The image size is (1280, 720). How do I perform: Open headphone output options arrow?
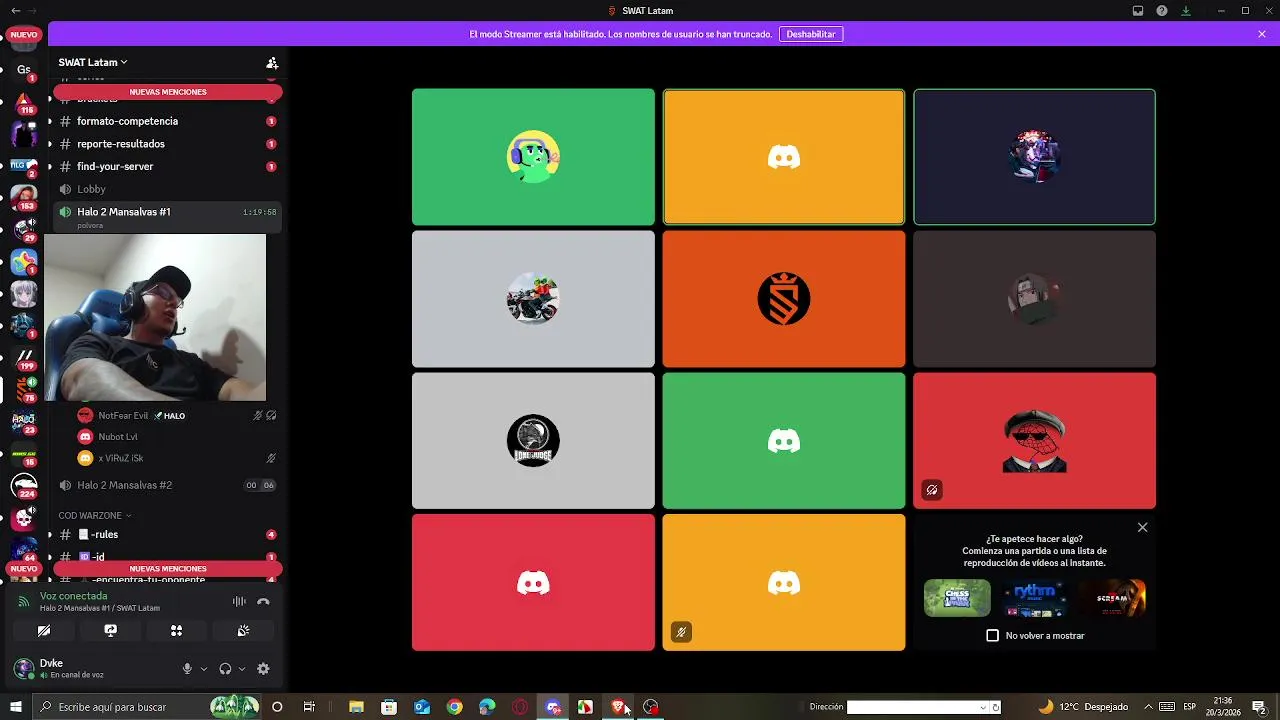pos(242,669)
